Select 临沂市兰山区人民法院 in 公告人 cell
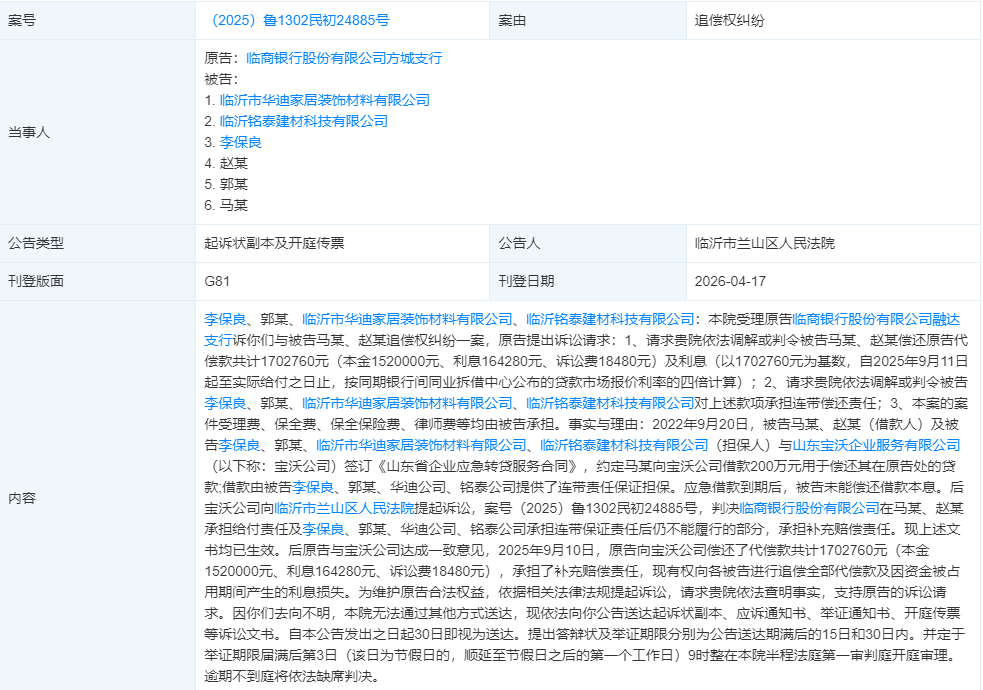Screen dimensions: 983x690 (764, 243)
